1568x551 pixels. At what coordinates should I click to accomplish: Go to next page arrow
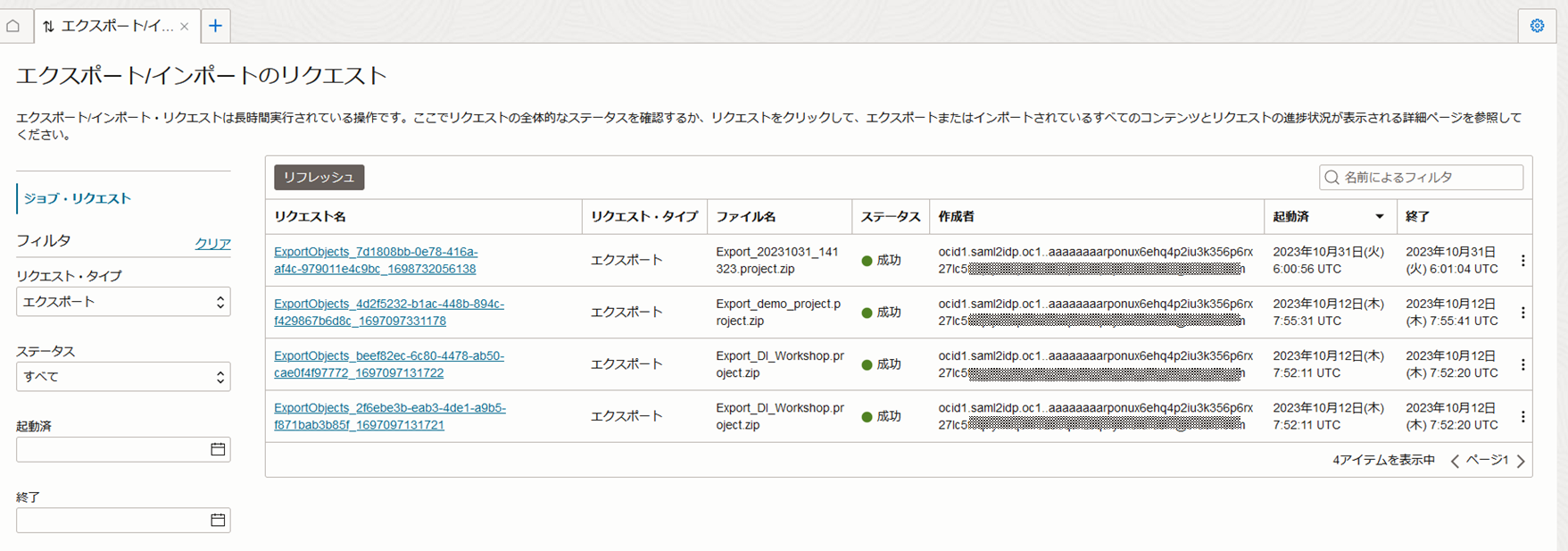click(1521, 461)
